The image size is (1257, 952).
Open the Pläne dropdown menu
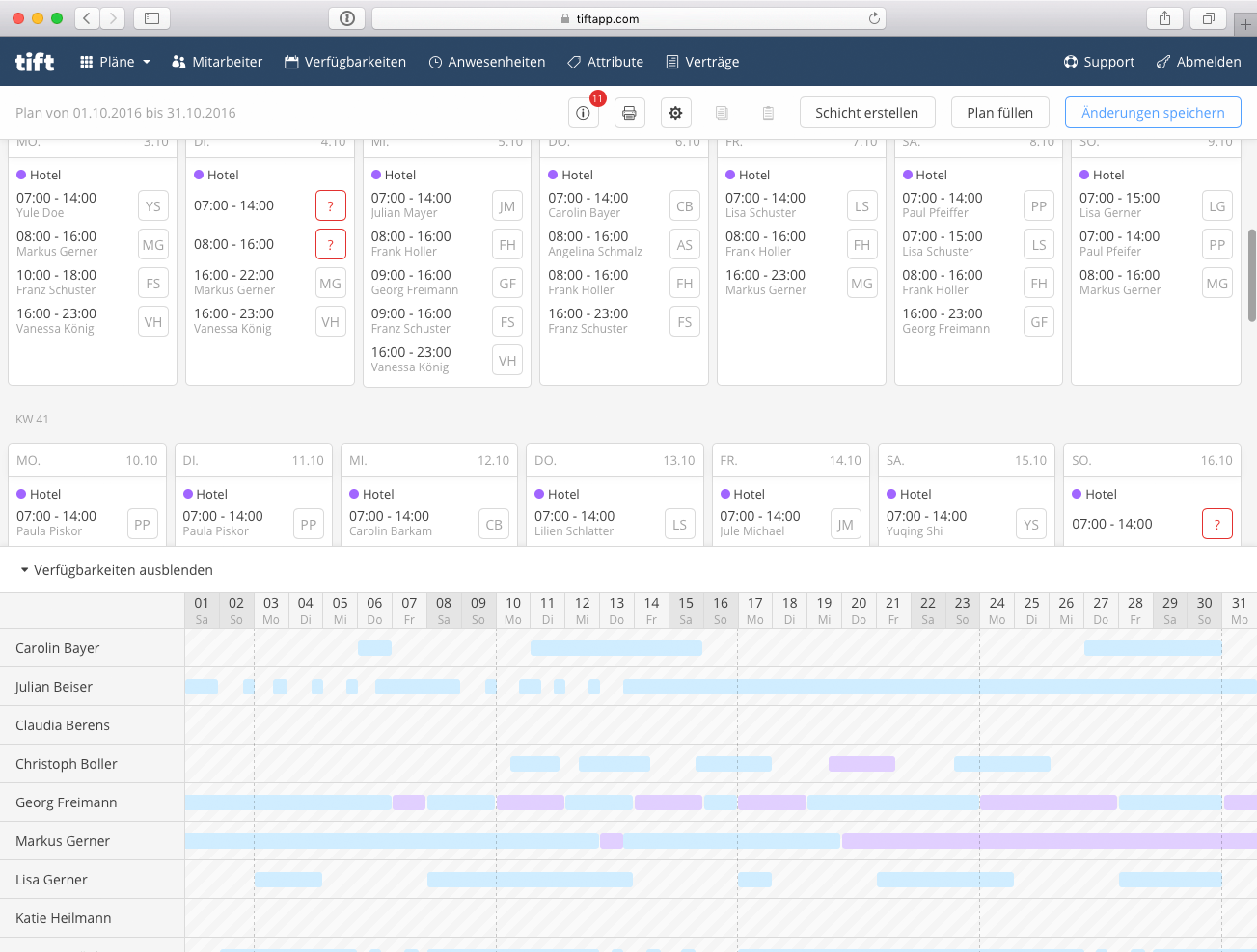point(116,62)
